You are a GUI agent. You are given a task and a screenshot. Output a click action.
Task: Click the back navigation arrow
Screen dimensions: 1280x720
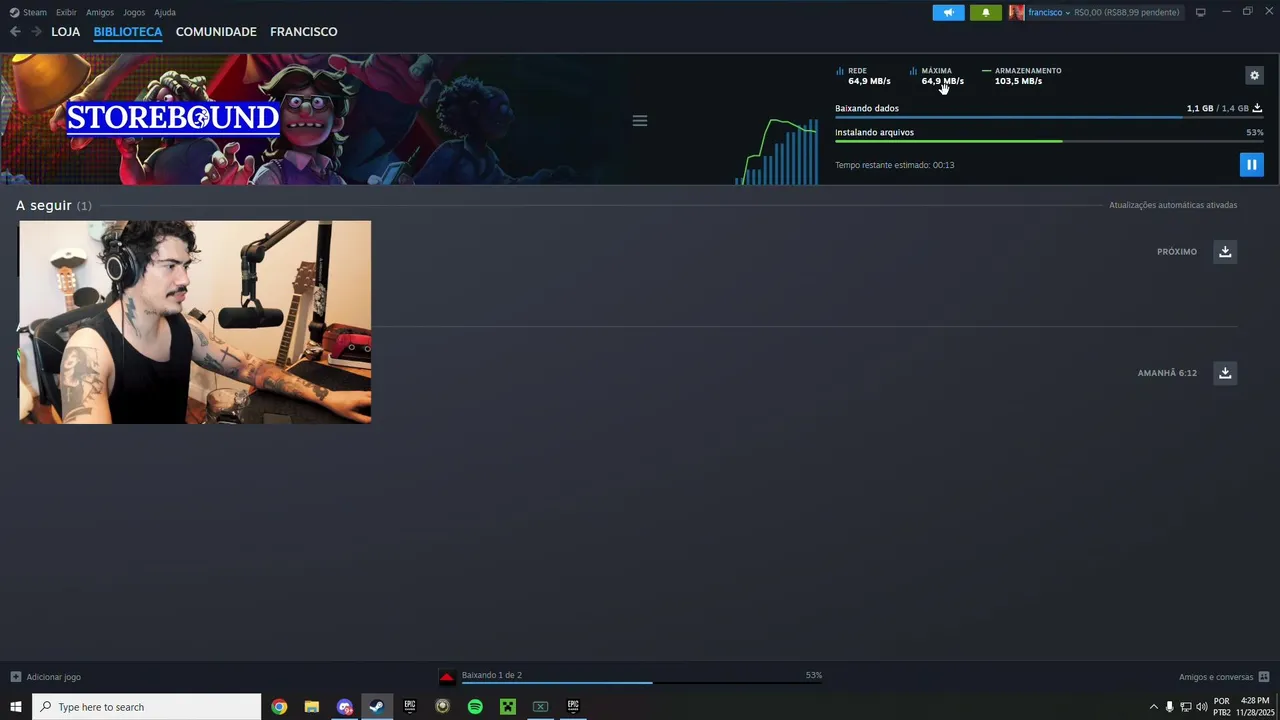pos(15,32)
